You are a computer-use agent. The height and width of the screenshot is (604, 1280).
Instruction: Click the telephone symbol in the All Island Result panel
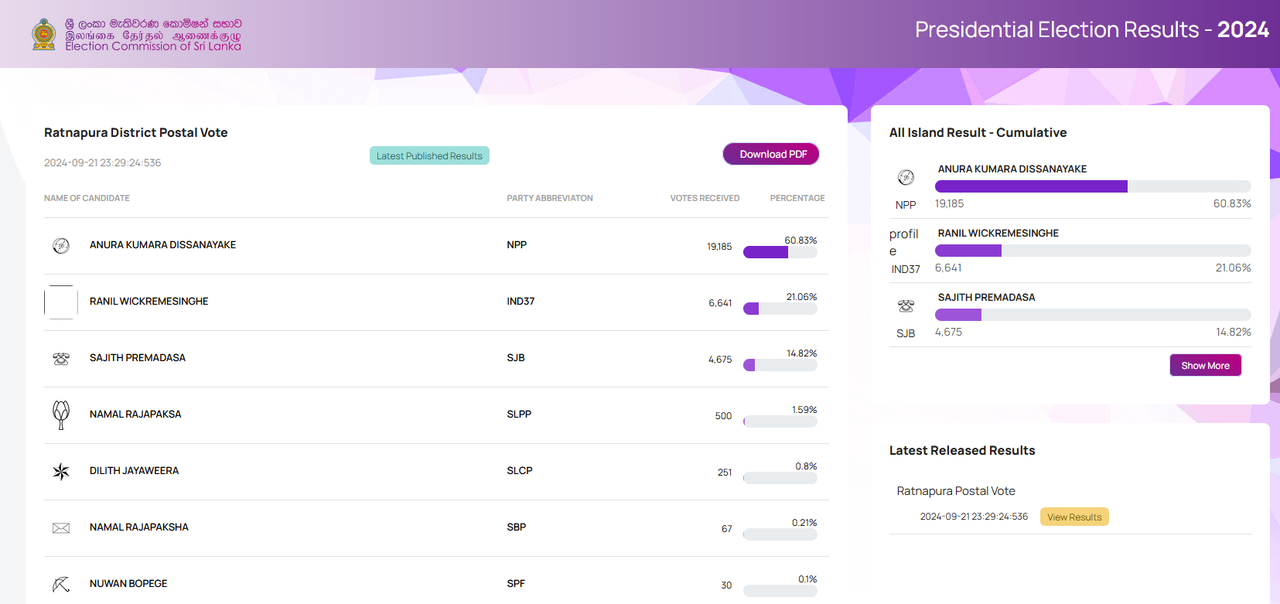[906, 306]
